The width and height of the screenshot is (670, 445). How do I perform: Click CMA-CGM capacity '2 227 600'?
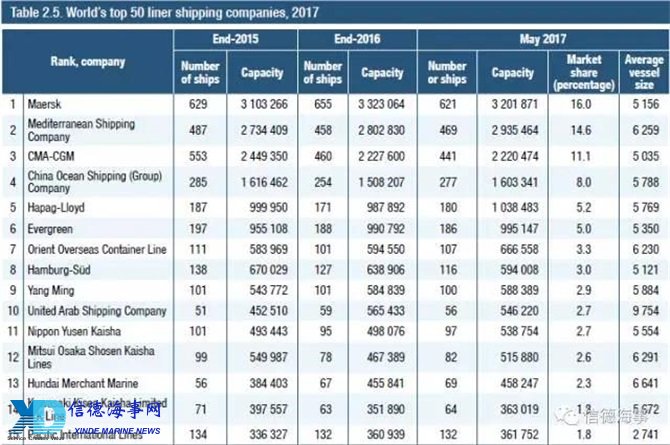click(x=381, y=156)
